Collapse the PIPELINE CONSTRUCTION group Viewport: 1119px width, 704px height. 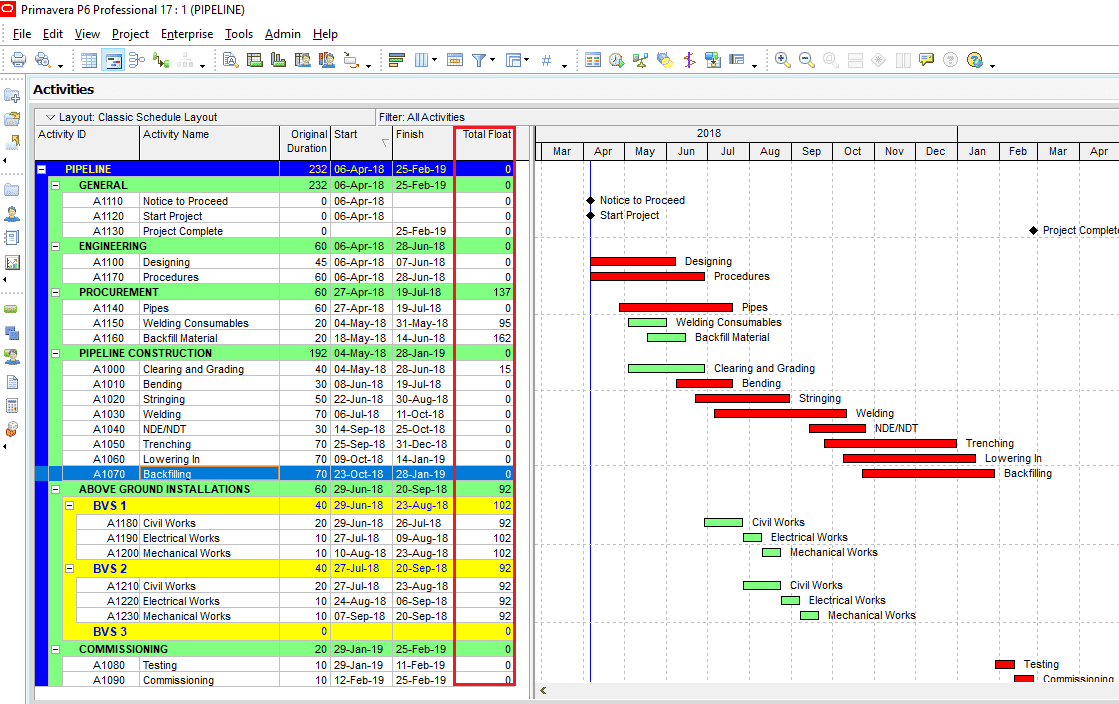tap(56, 353)
